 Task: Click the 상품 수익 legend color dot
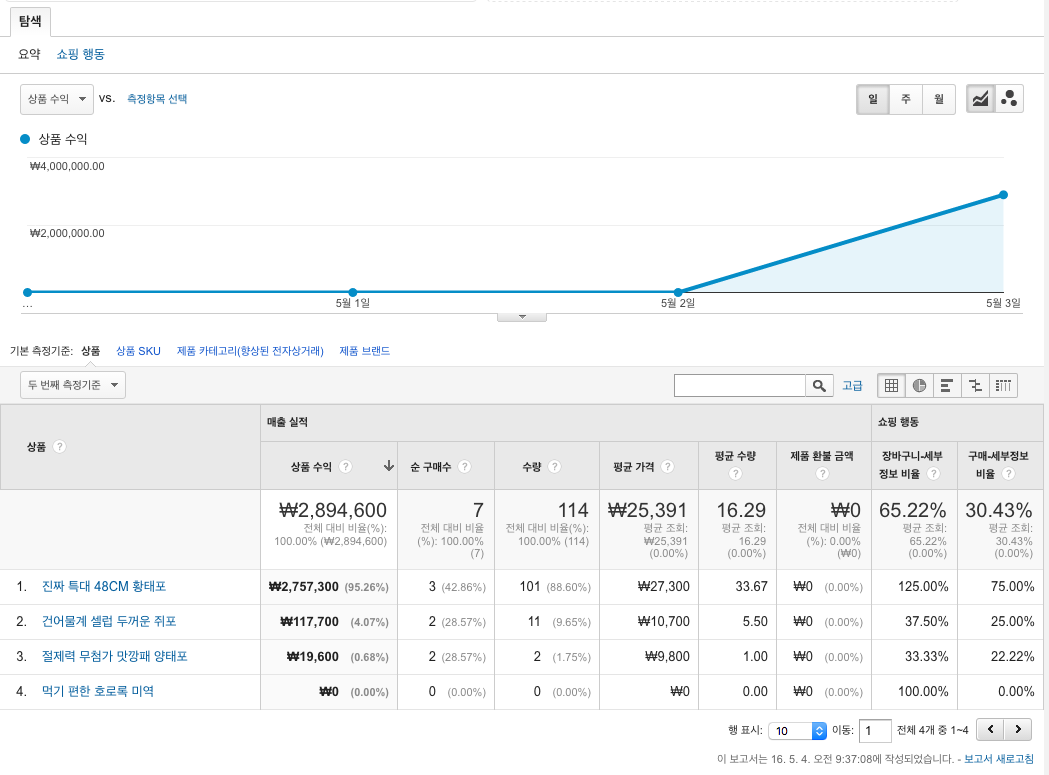25,139
